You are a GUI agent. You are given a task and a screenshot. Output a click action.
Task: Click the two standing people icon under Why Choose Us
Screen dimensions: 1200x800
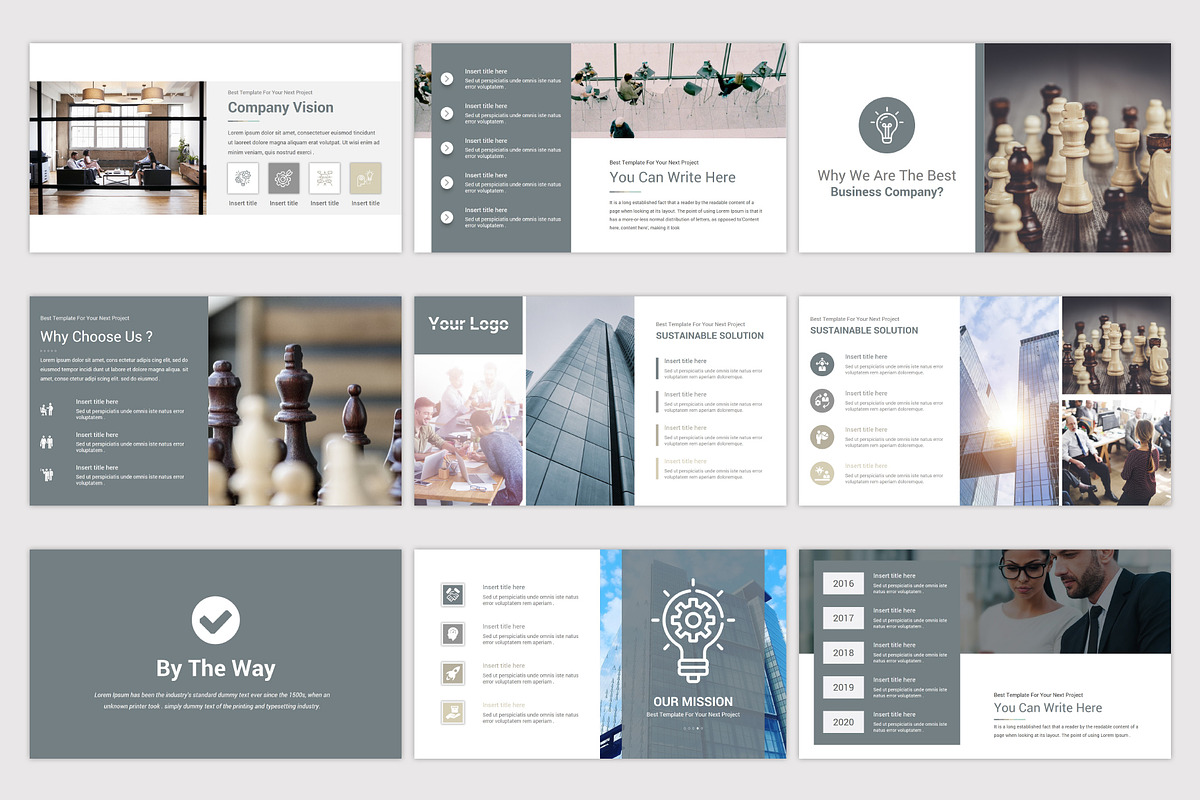coord(47,441)
